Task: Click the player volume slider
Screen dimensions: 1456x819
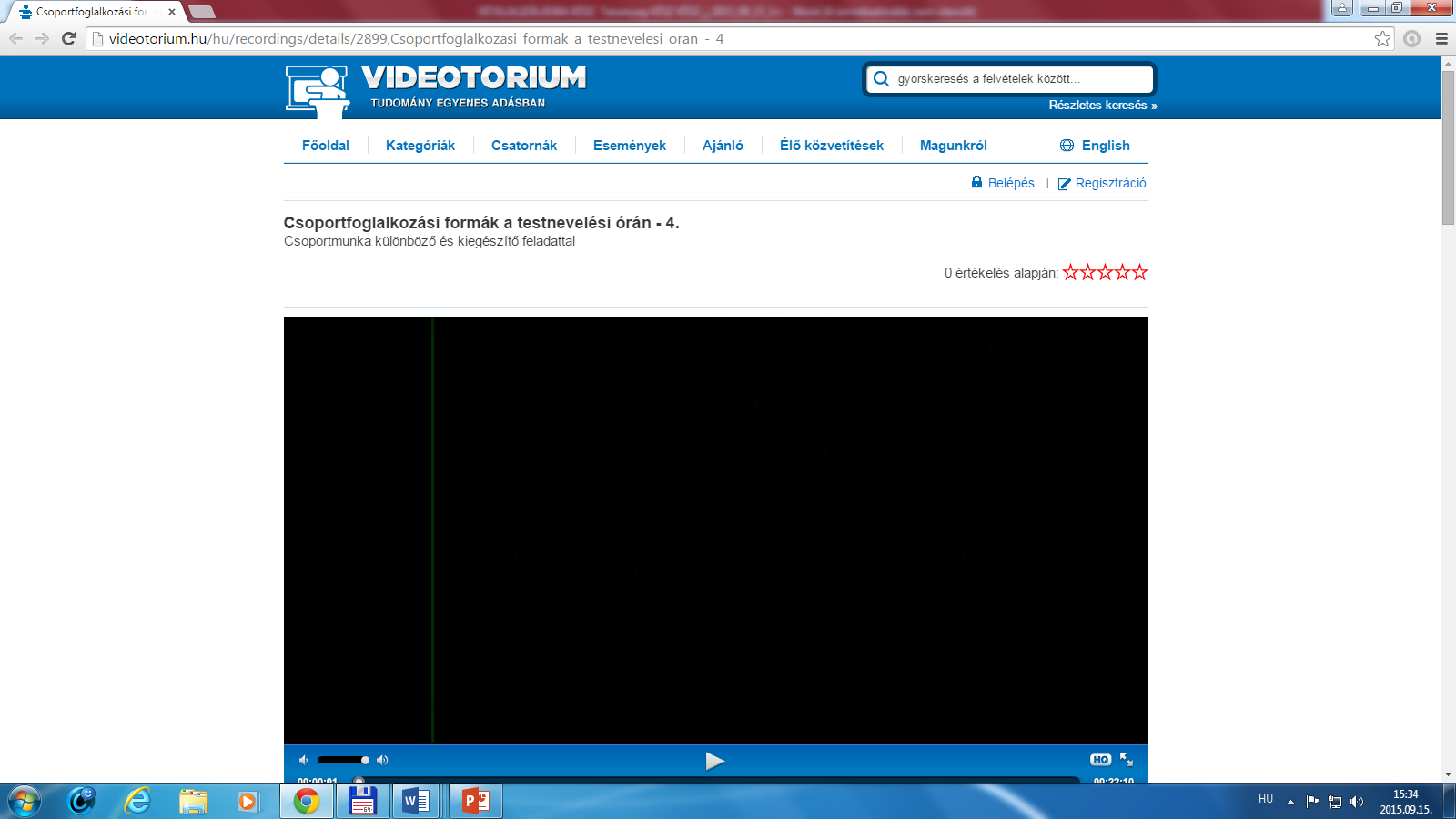Action: click(343, 760)
